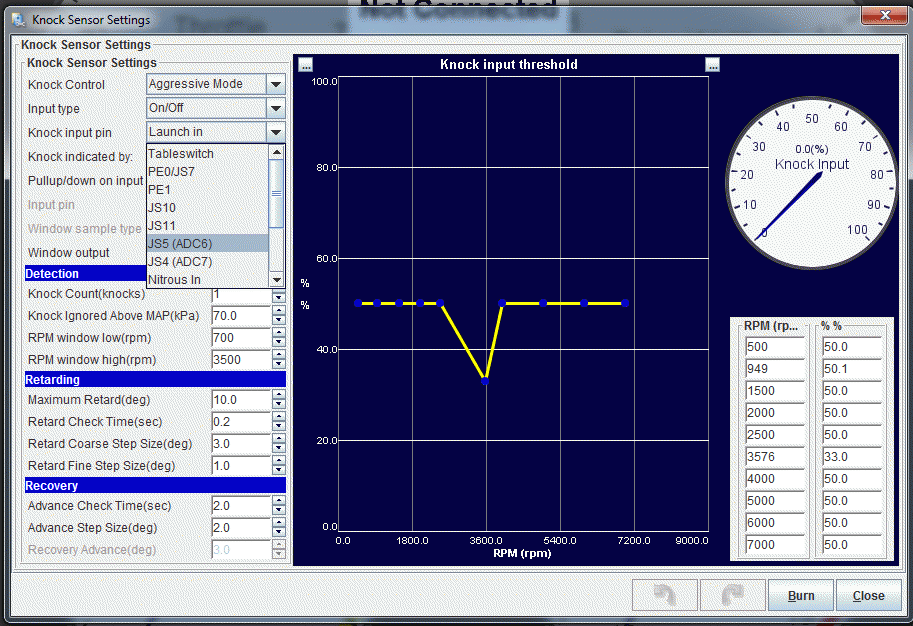Screen dimensions: 913x626
Task: Select the RPM table cell showing 7000
Action: (x=775, y=545)
